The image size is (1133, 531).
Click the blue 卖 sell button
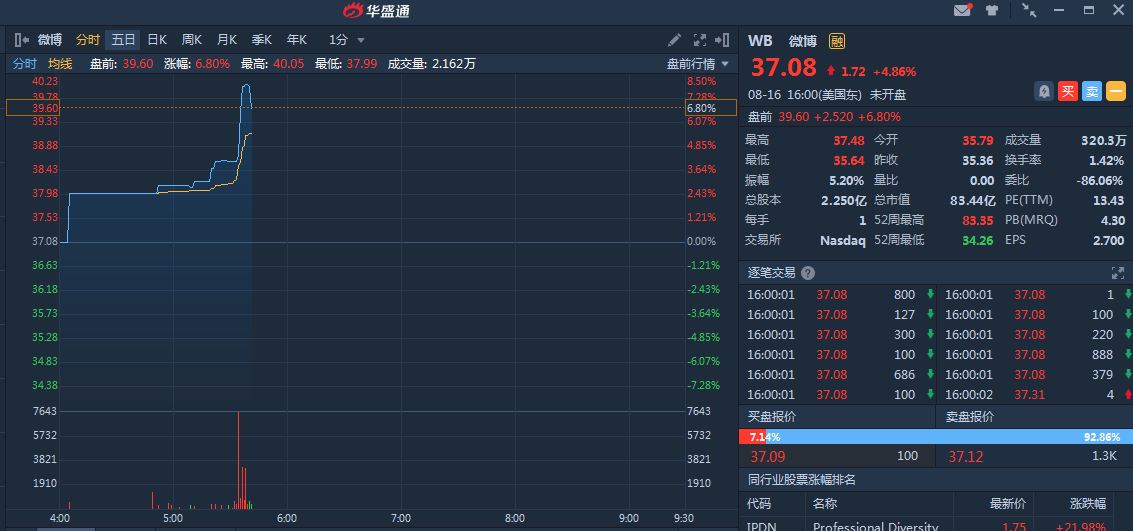[1092, 91]
